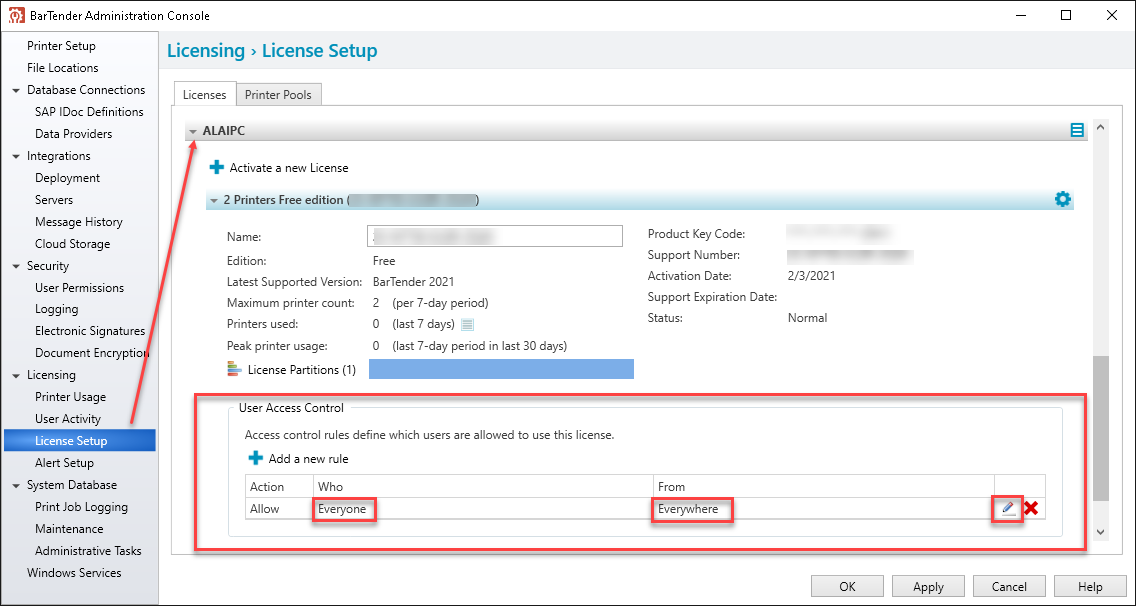The image size is (1136, 606).
Task: Switch to the Printer Pools tab
Action: coord(278,95)
